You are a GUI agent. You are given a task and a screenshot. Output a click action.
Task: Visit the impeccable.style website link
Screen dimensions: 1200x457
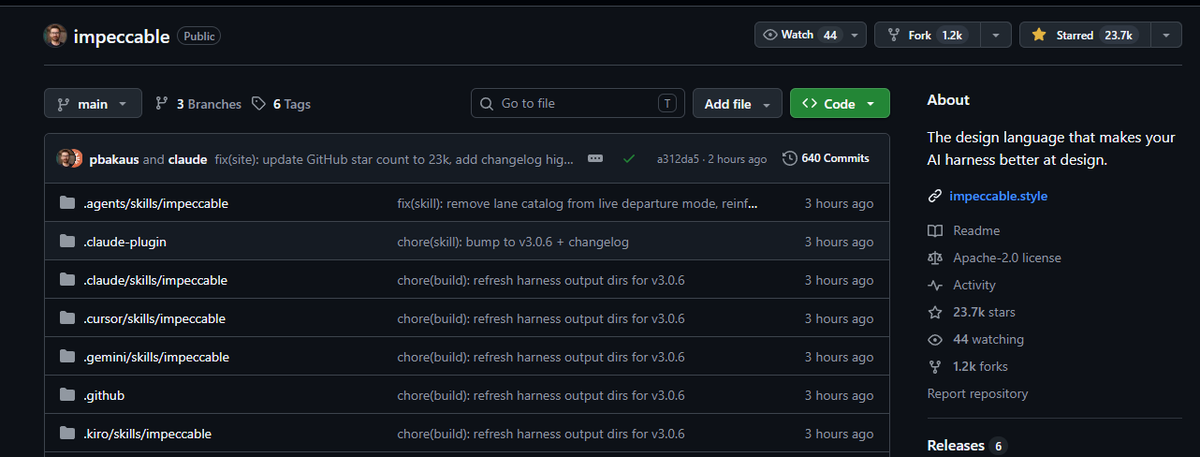pyautogui.click(x=998, y=196)
